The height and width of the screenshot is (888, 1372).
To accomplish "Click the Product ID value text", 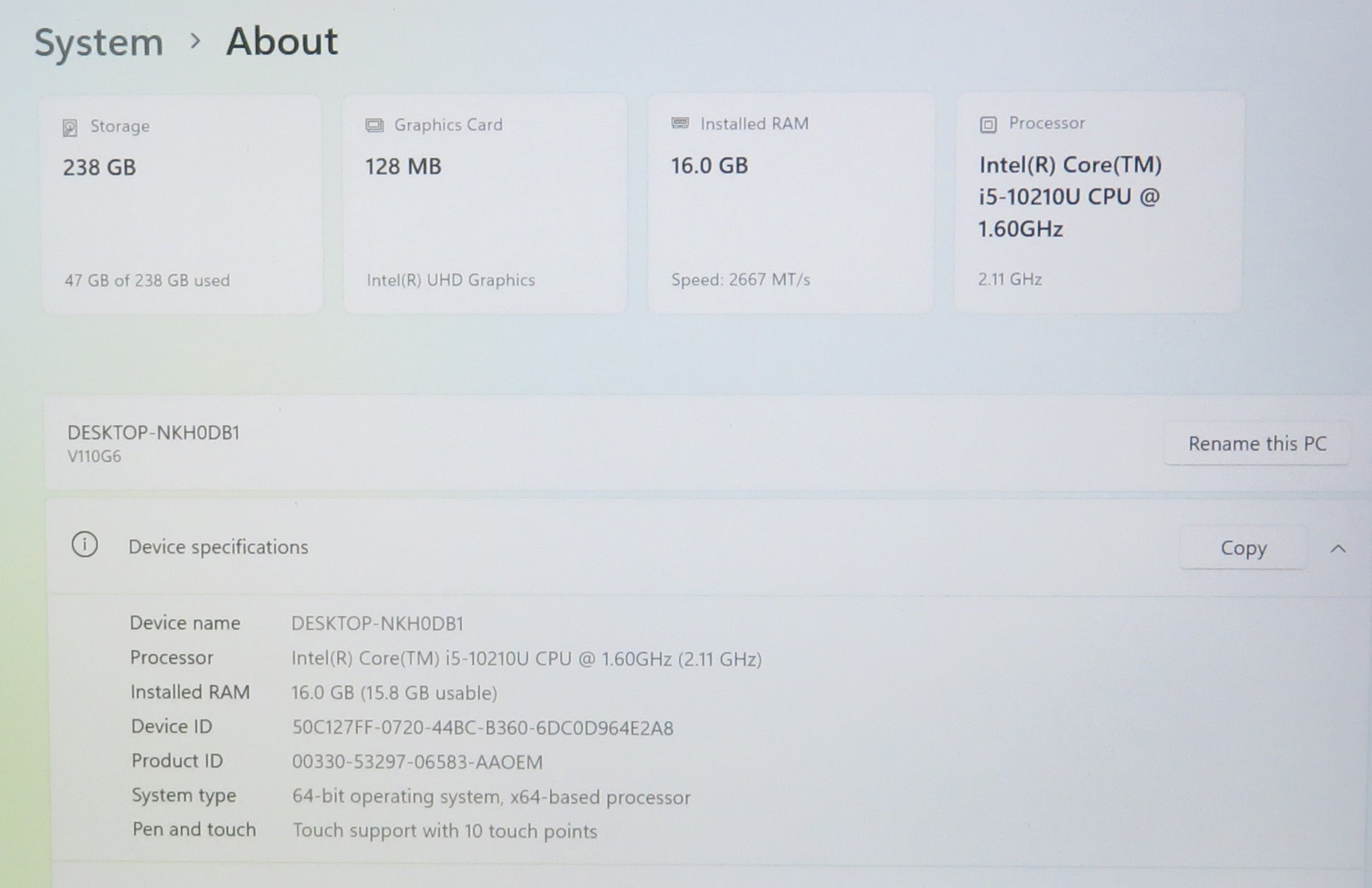I will coord(417,762).
